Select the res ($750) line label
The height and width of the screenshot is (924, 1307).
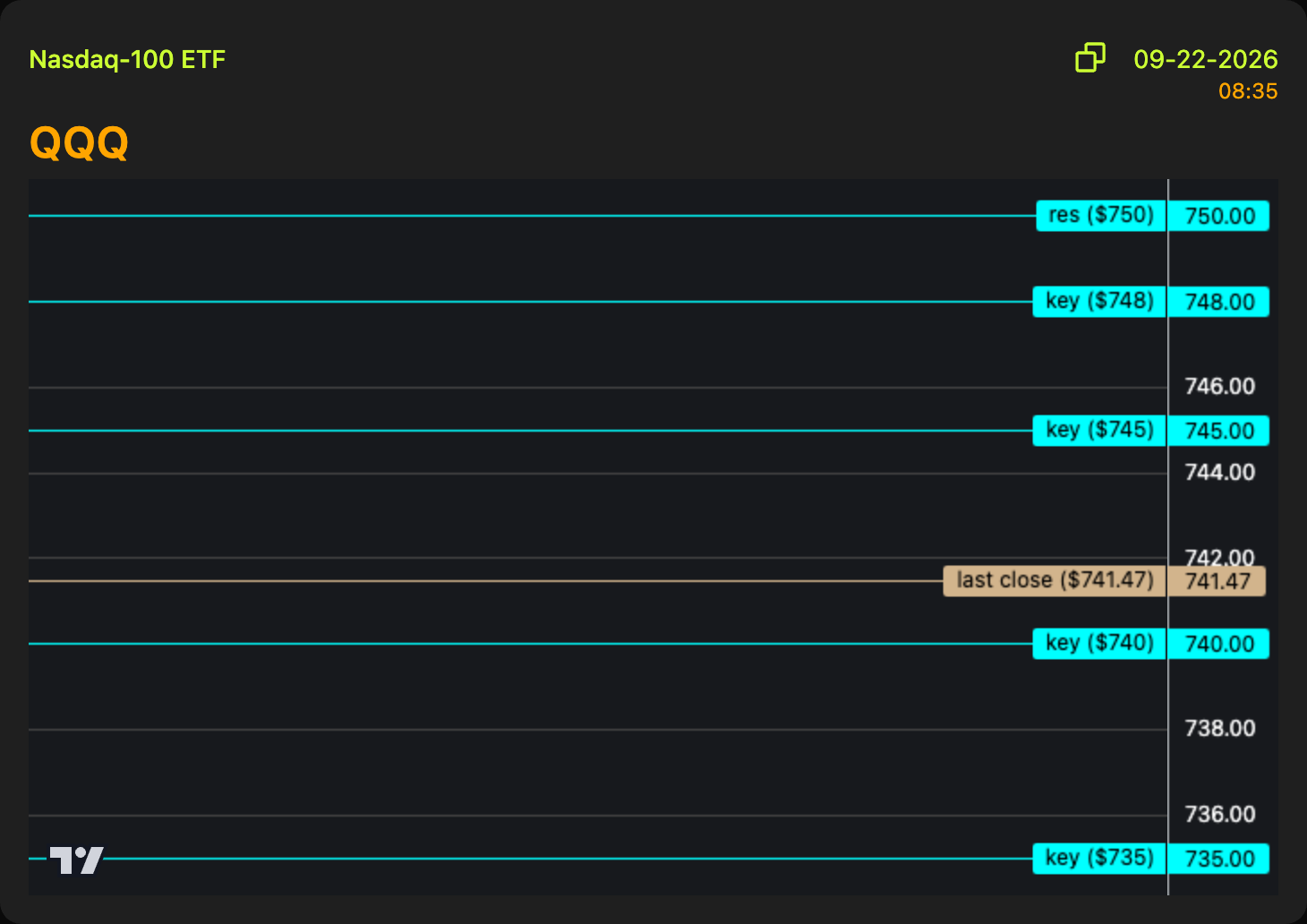click(x=1101, y=216)
